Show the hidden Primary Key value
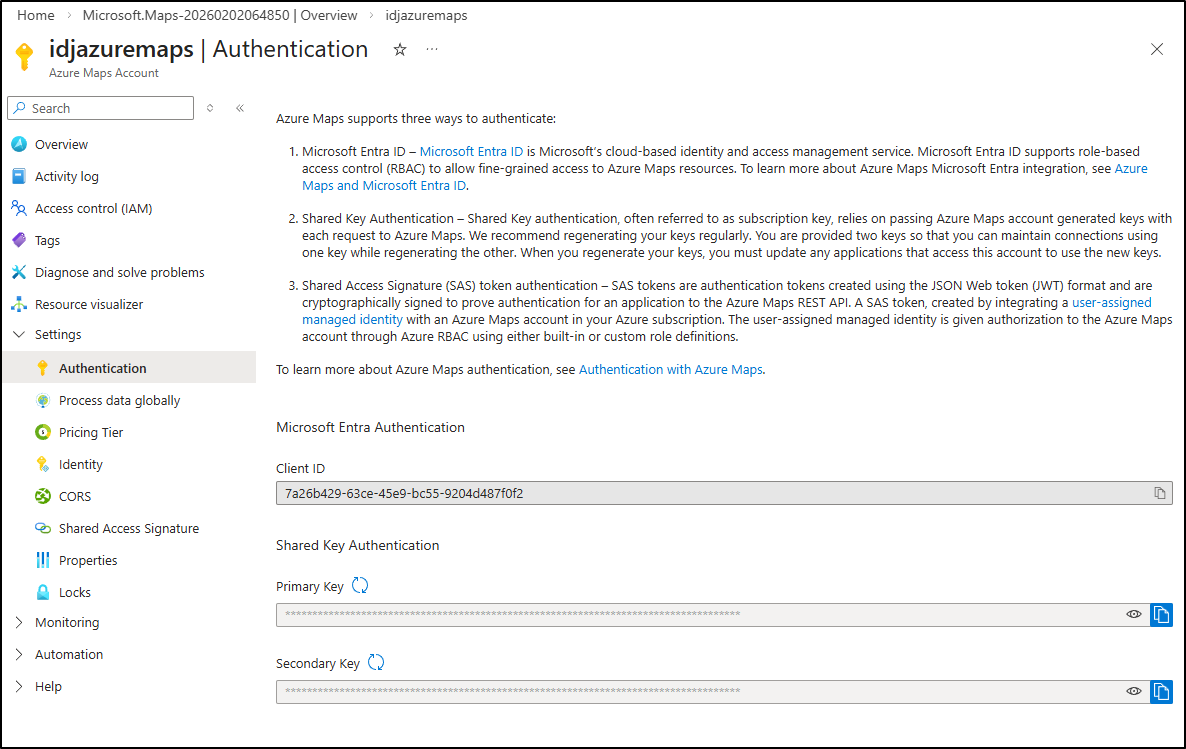The image size is (1186, 749). [1134, 614]
